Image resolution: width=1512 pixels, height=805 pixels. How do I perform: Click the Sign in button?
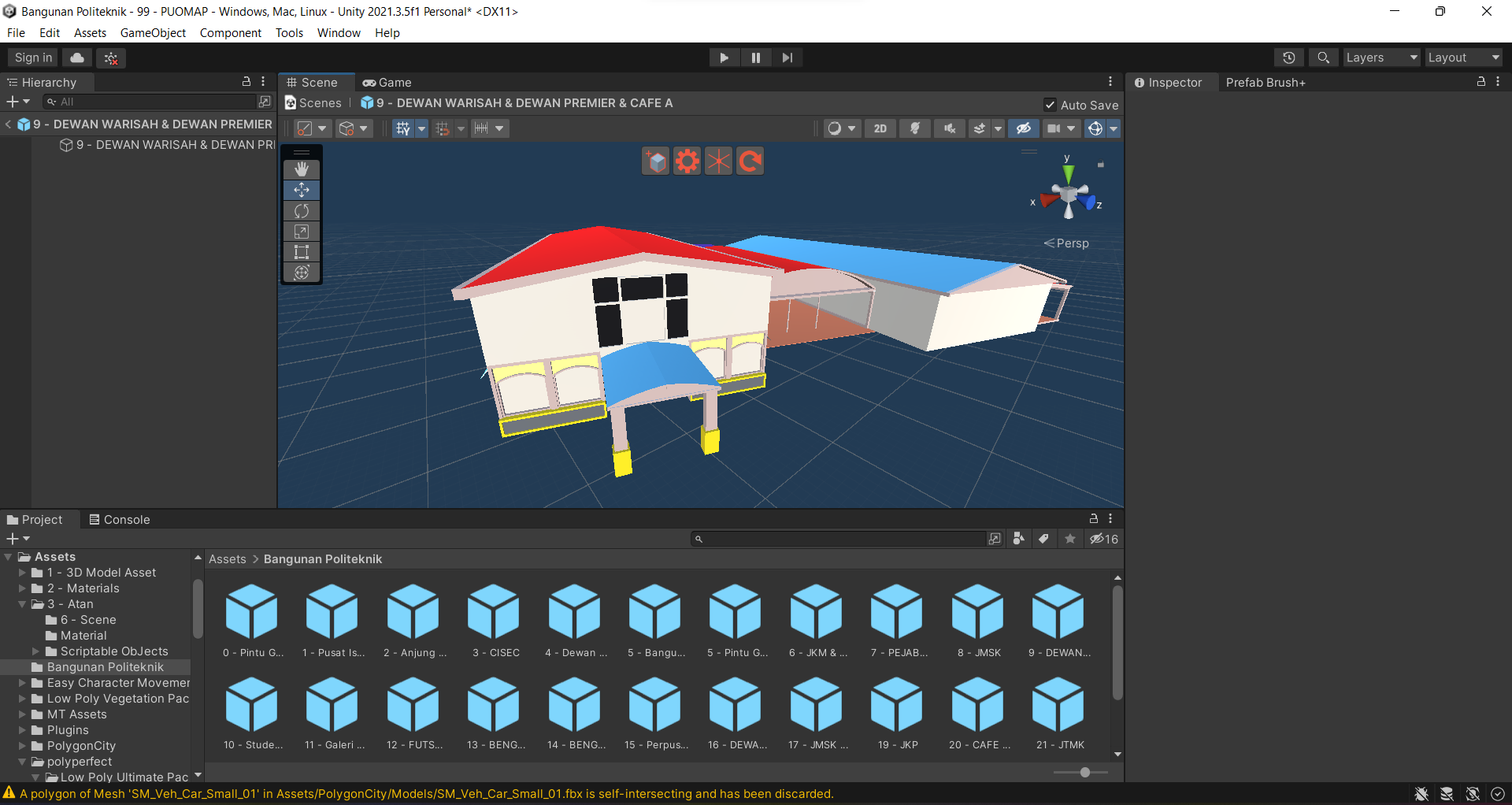(33, 57)
